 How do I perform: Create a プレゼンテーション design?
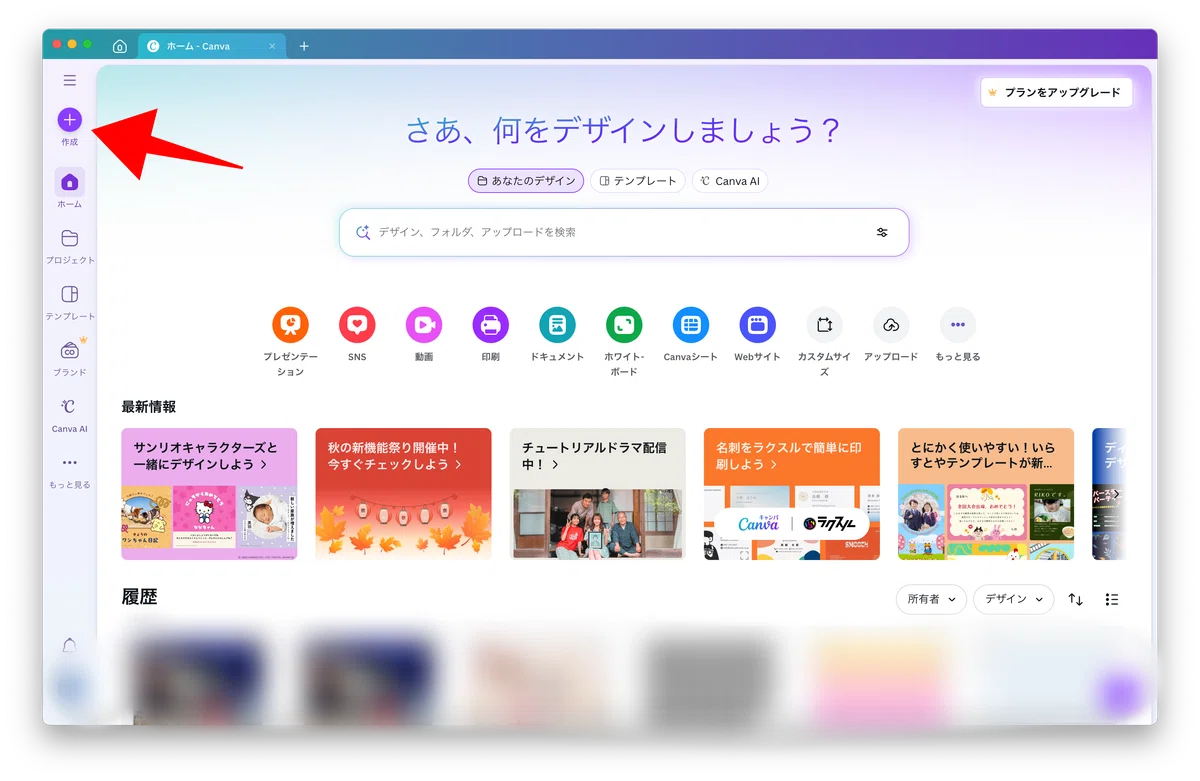[x=290, y=324]
